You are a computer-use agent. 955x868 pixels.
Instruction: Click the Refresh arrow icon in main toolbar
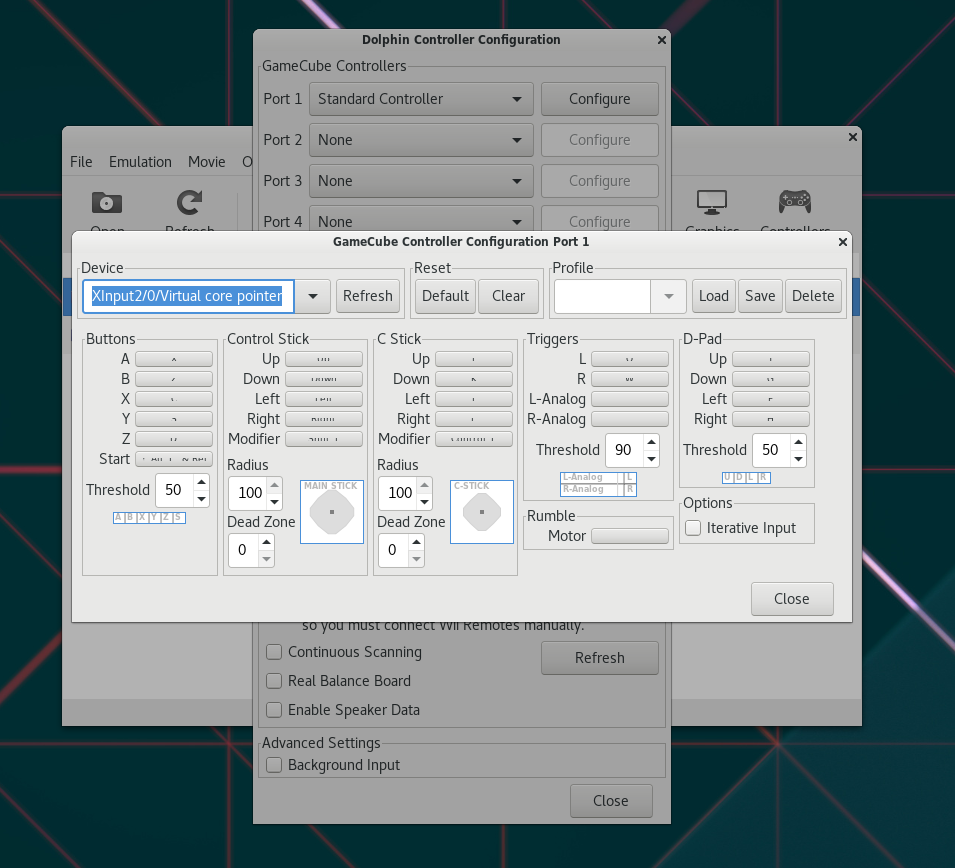pyautogui.click(x=189, y=203)
